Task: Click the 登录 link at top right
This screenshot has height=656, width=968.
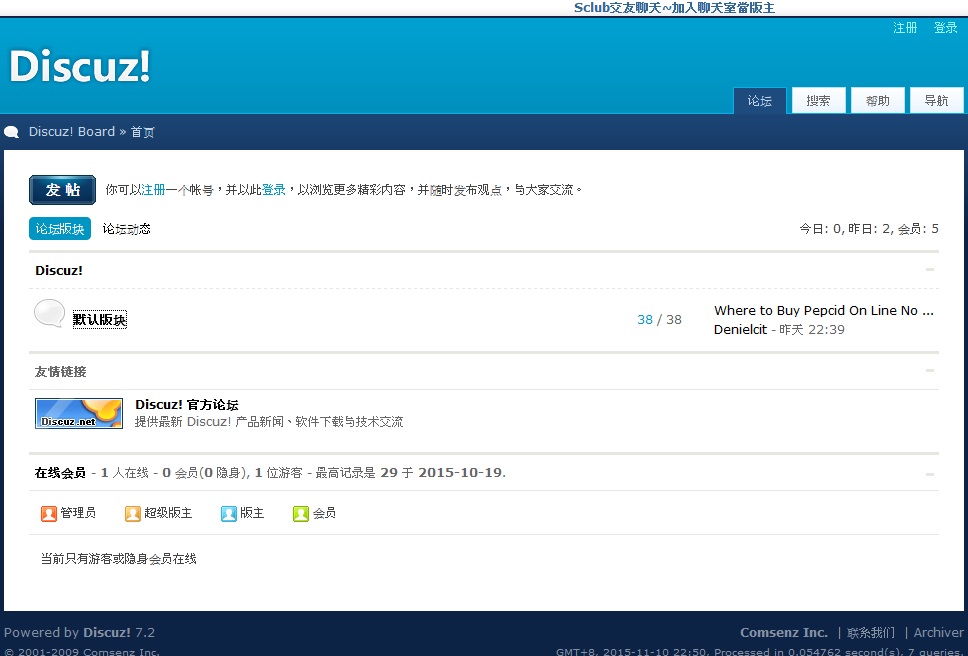Action: pos(946,28)
